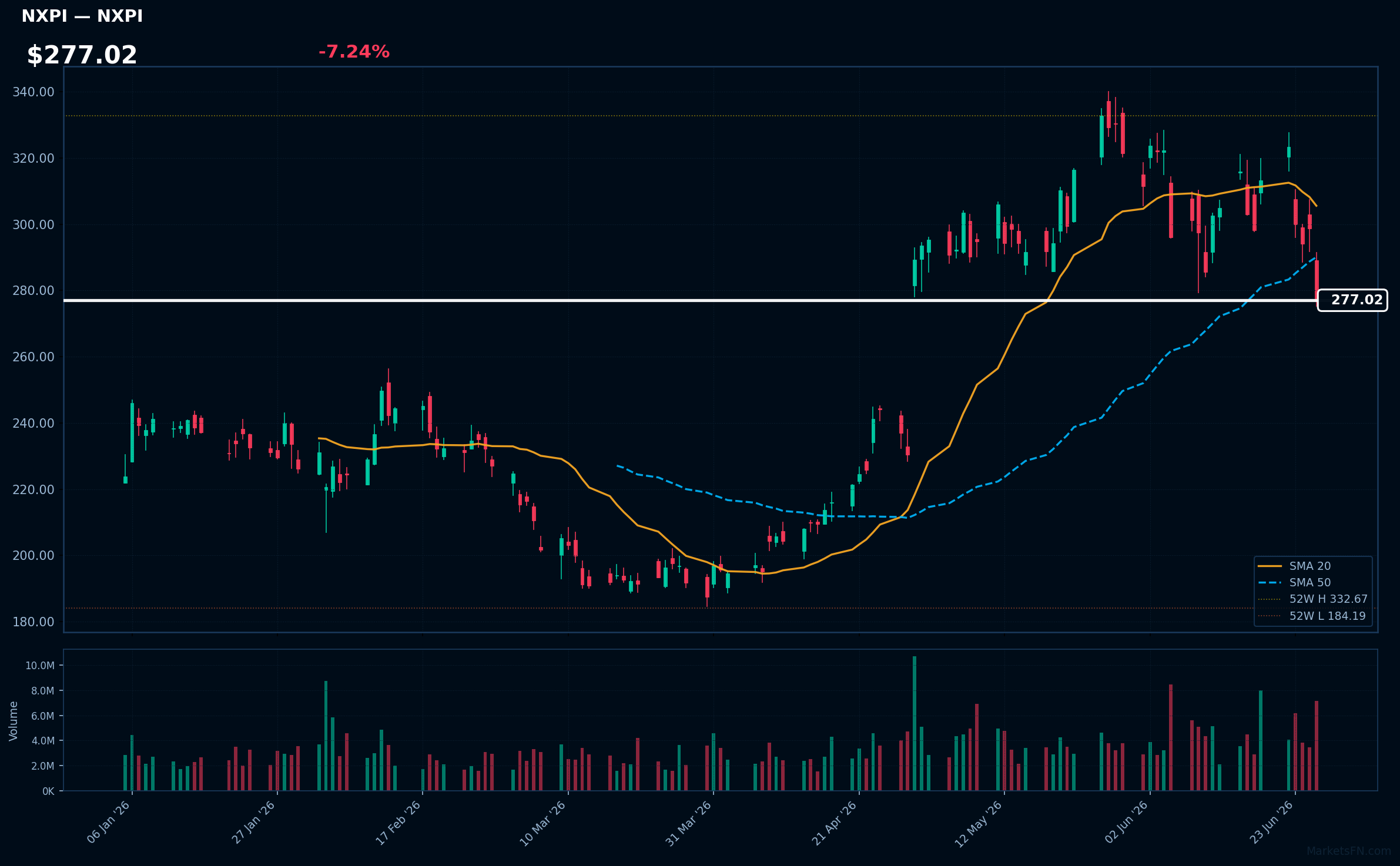Click the 2.0M volume axis label
The height and width of the screenshot is (866, 1400).
pos(43,766)
